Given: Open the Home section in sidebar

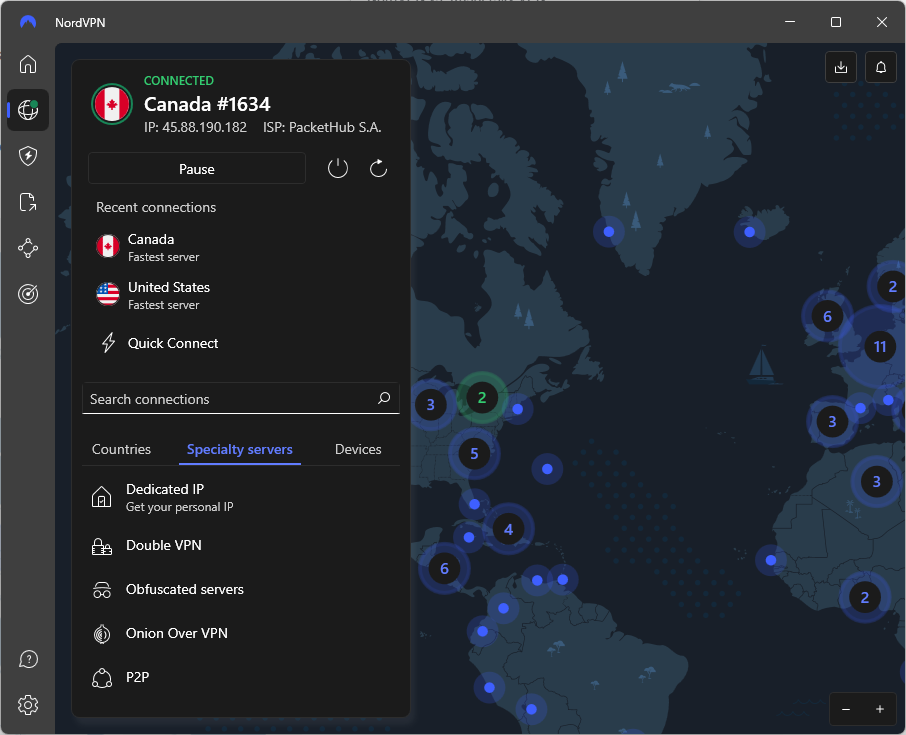Looking at the screenshot, I should pos(28,64).
